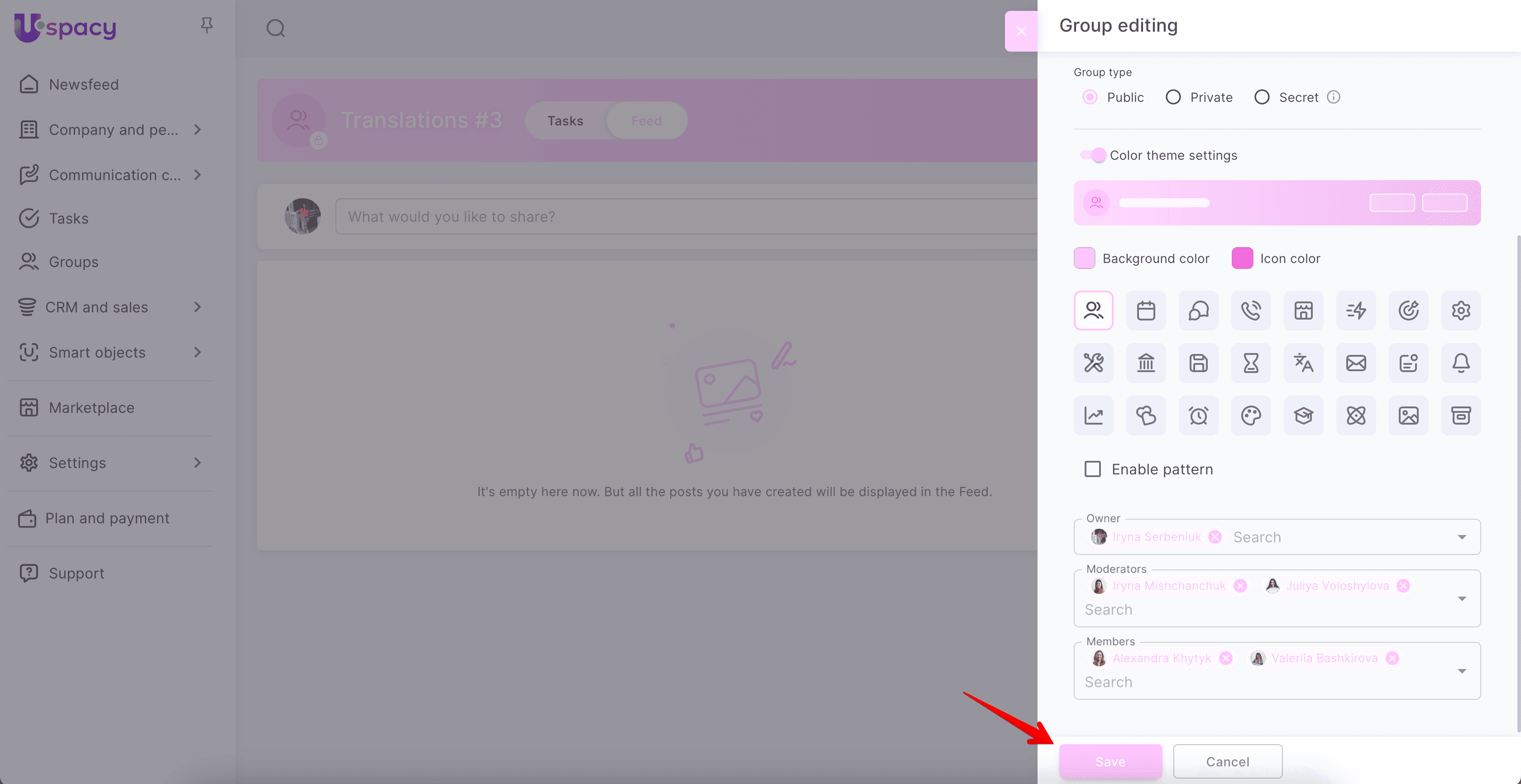Turn off Color theme settings toggle

pos(1093,155)
